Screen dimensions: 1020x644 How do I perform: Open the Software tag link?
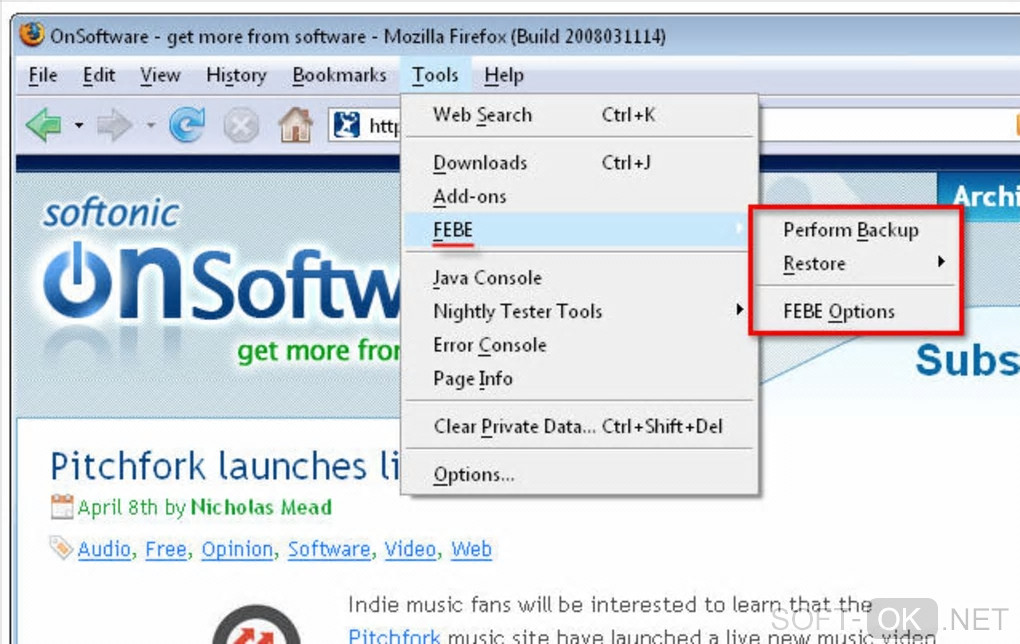tap(329, 549)
